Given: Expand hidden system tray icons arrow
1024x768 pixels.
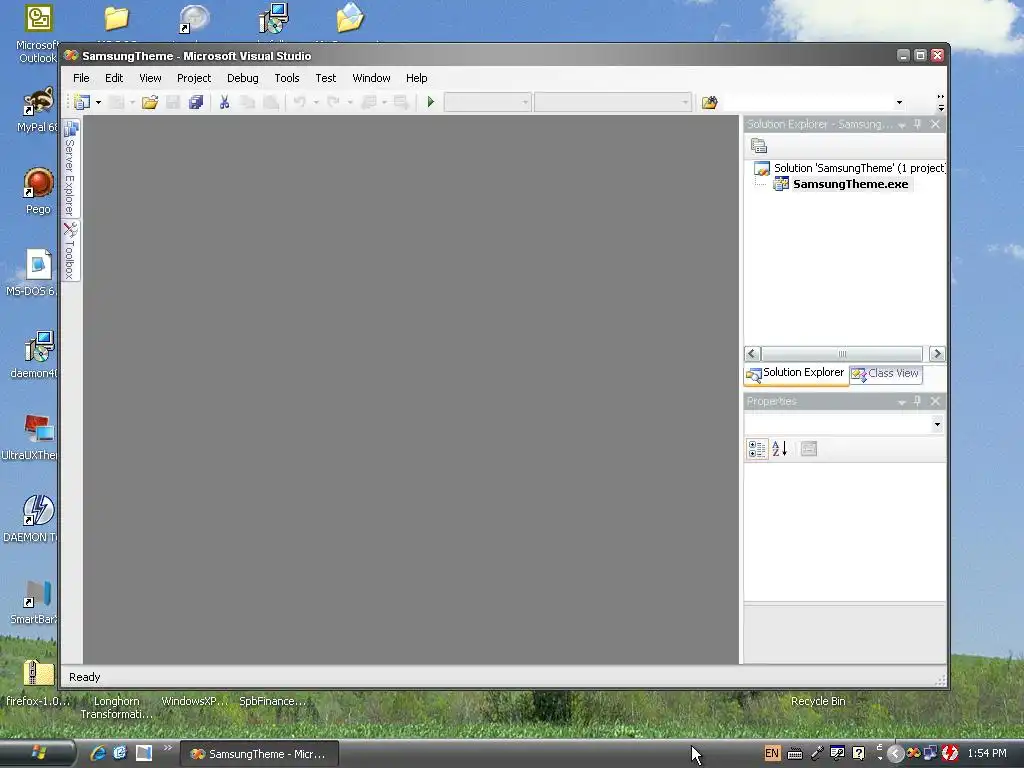Looking at the screenshot, I should pos(895,754).
